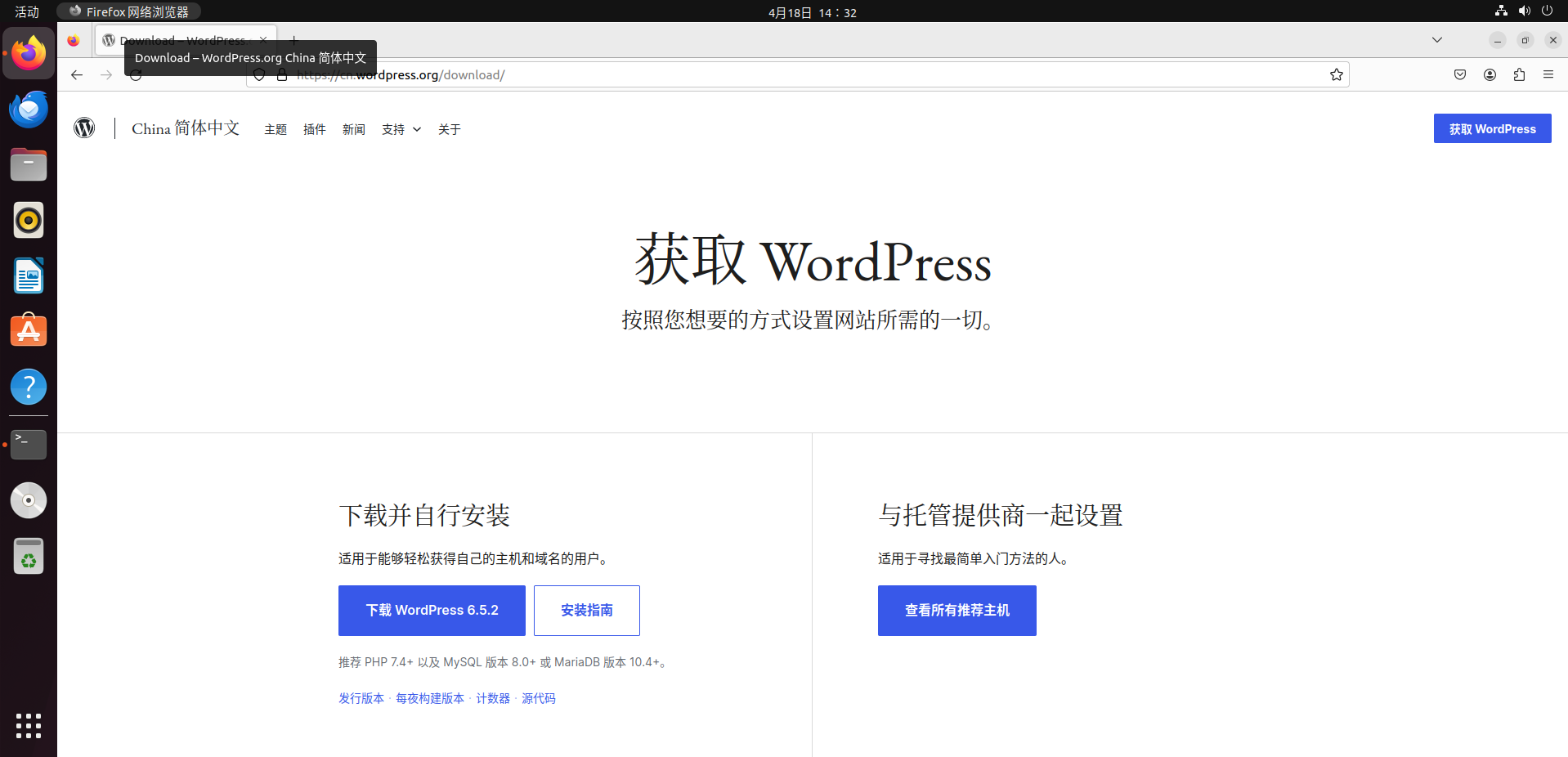Open the 每夜构建版本 link
Screen dimensions: 1568x757
430,698
